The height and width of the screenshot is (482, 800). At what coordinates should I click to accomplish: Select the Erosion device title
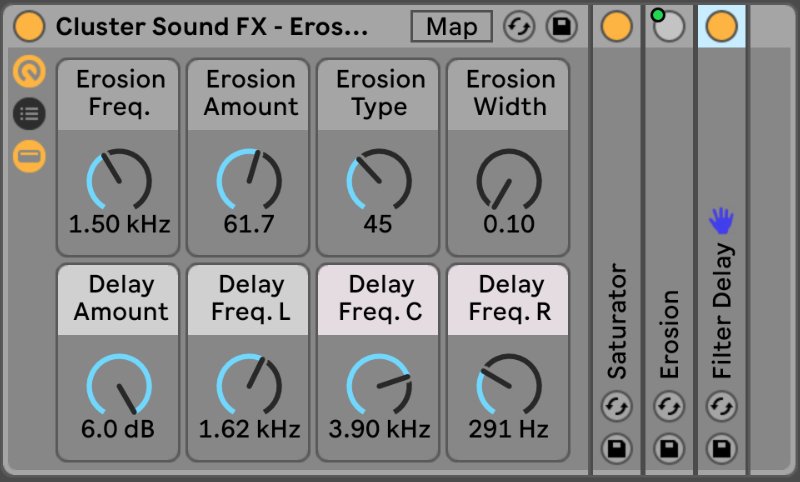tap(669, 334)
